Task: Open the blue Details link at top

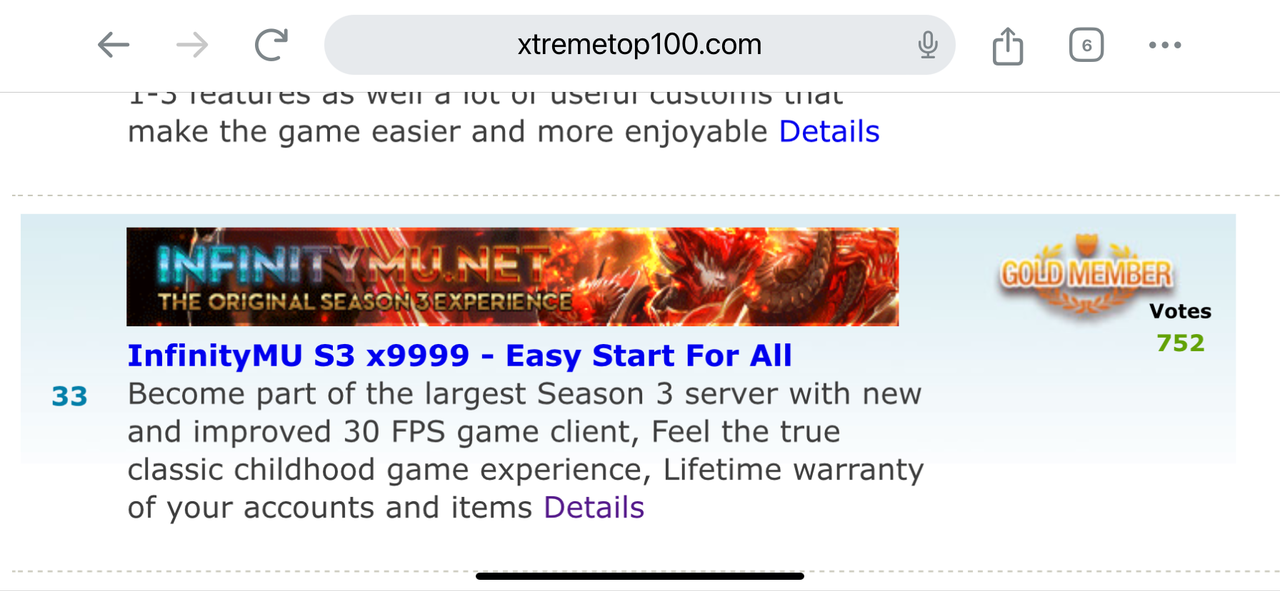Action: click(829, 131)
